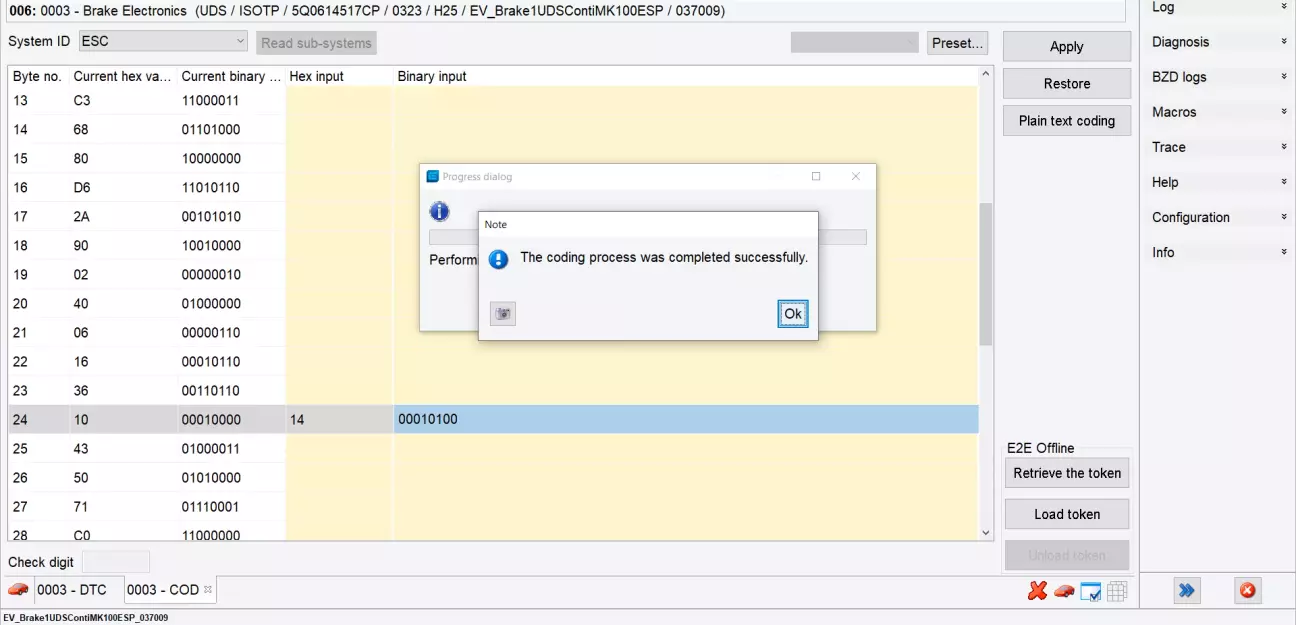Screen dimensions: 1296x625
Task: Close the 0003 - COD tab
Action: click(208, 590)
